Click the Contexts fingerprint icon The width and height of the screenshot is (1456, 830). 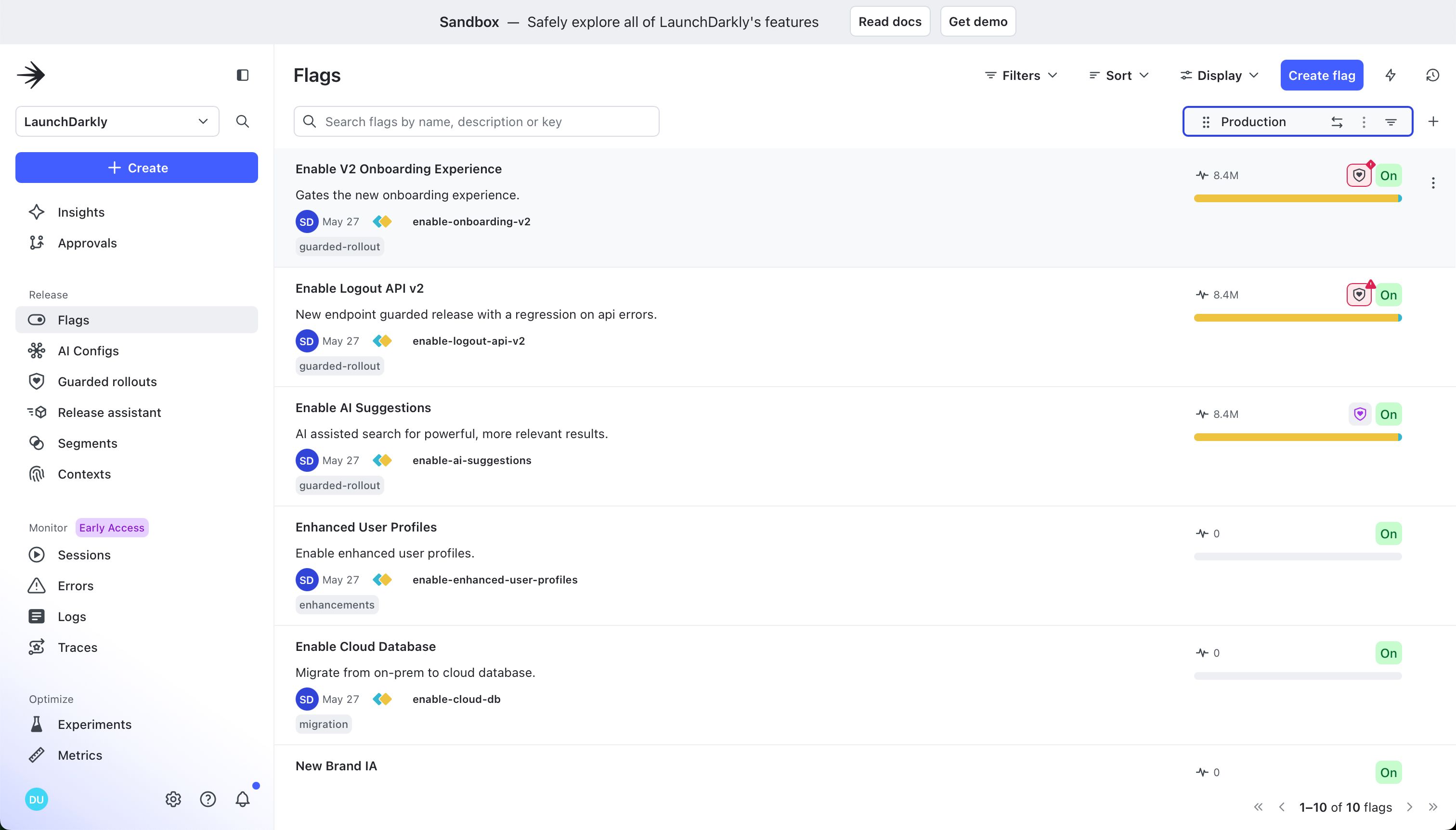coord(37,474)
